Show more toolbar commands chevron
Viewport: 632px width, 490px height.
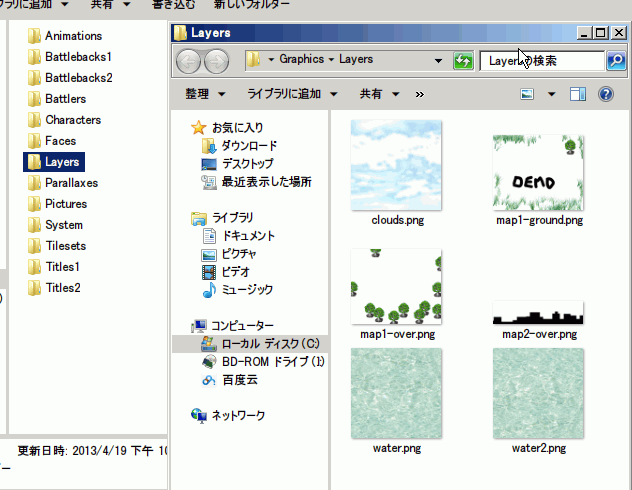420,95
